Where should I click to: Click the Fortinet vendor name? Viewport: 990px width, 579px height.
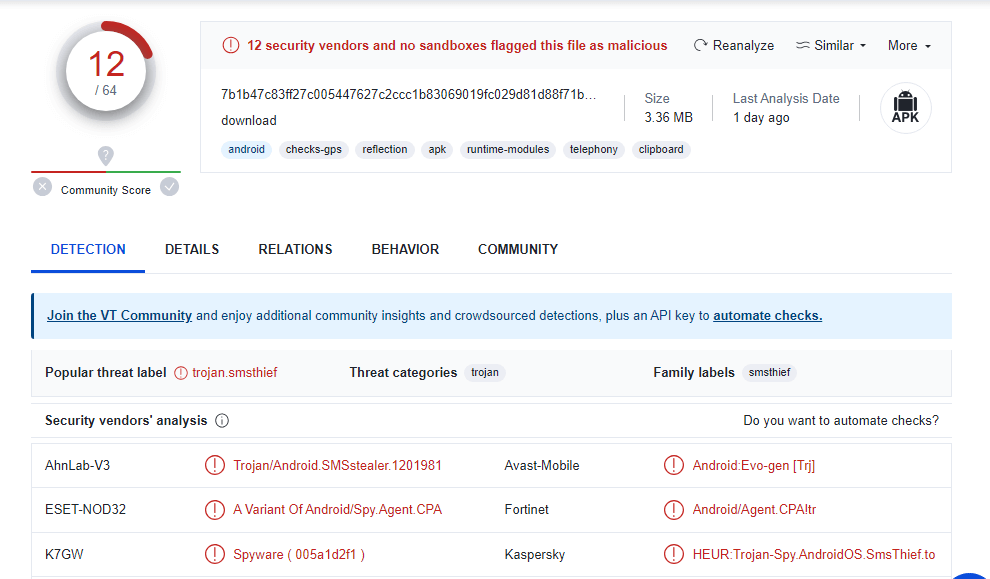point(527,510)
